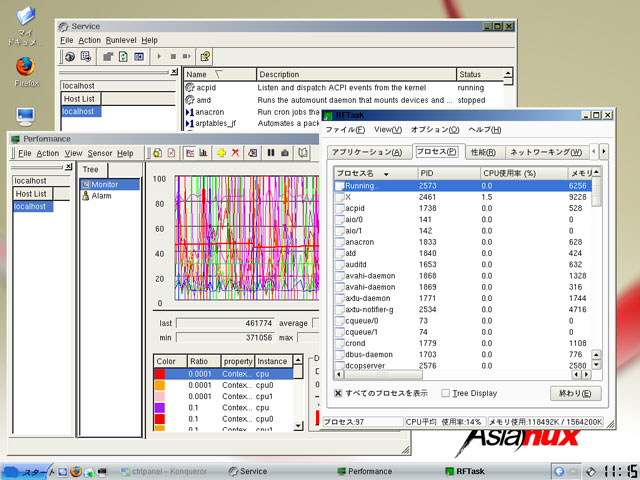Open the Sensor menu in Performance window
This screenshot has height=480, width=640.
coord(99,153)
